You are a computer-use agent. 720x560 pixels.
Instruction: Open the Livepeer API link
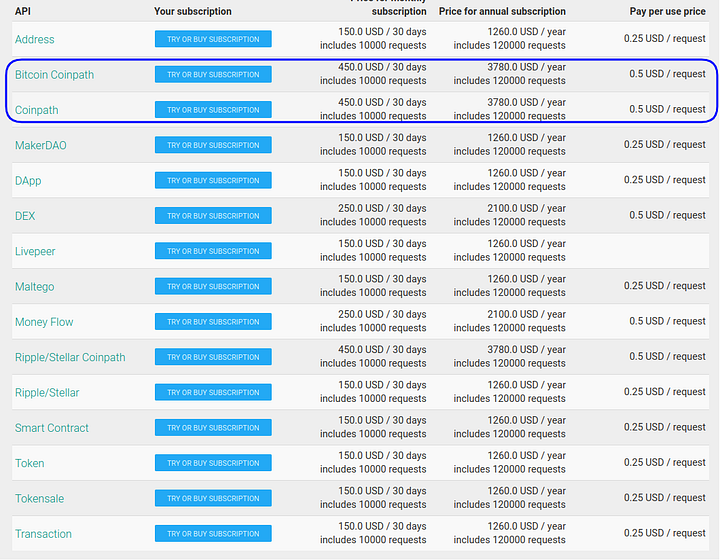[35, 252]
